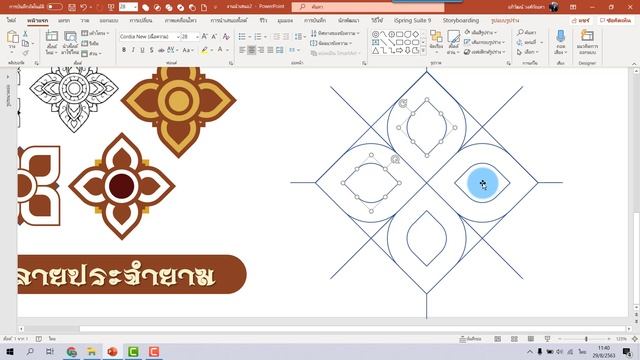Select the blue circle shape on slide
Viewport: 640px width, 360px height.
(482, 183)
